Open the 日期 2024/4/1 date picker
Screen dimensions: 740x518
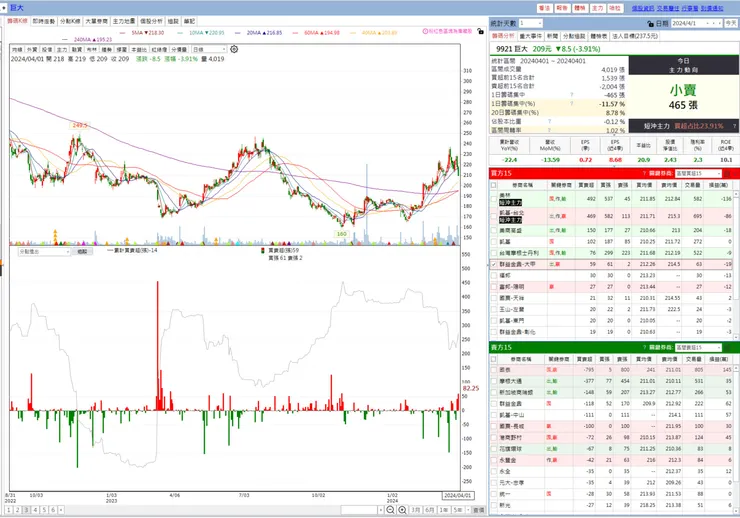(697, 23)
